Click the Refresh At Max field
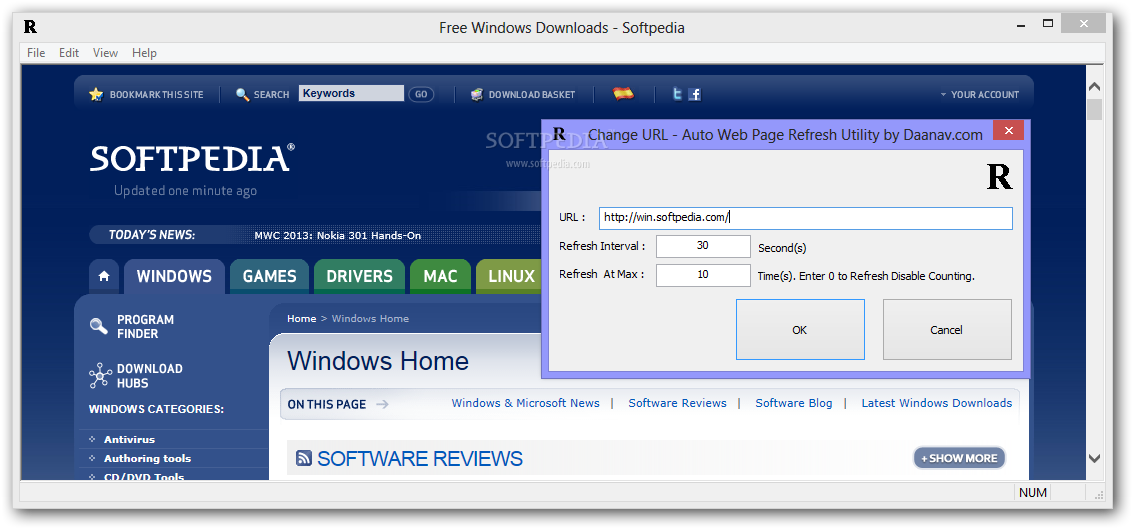This screenshot has width=1133, height=529. (x=703, y=275)
